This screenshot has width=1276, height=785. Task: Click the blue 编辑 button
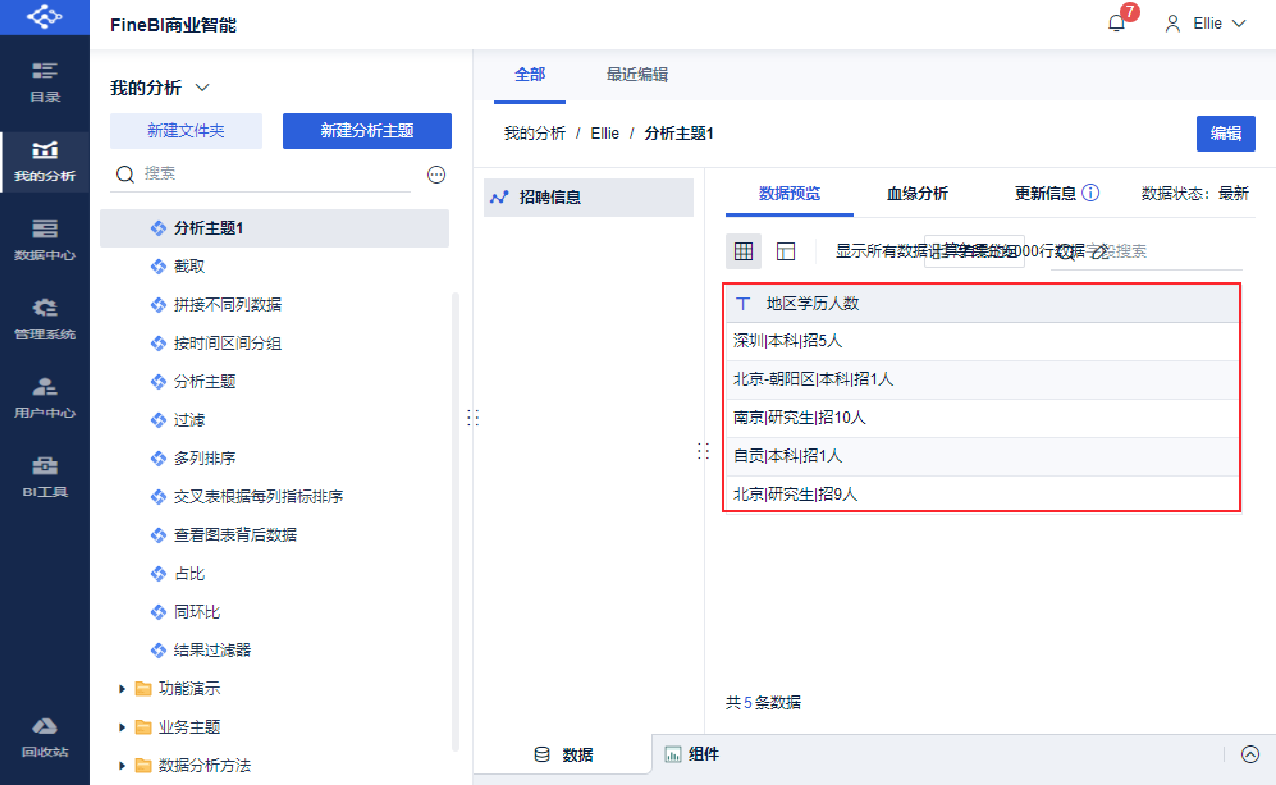pos(1226,134)
